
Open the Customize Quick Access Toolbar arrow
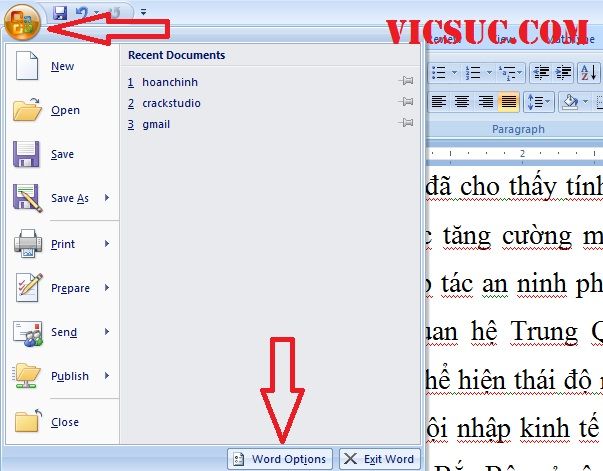[x=143, y=12]
